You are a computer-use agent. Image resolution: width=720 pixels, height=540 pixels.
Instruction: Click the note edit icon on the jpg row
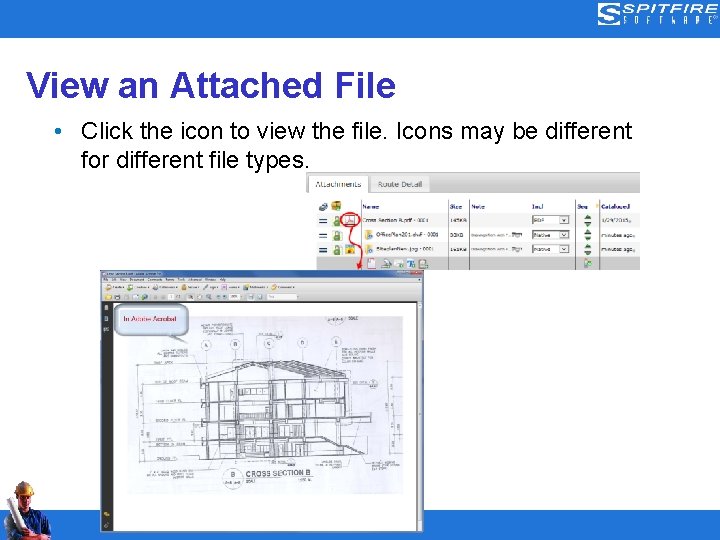pyautogui.click(x=517, y=249)
